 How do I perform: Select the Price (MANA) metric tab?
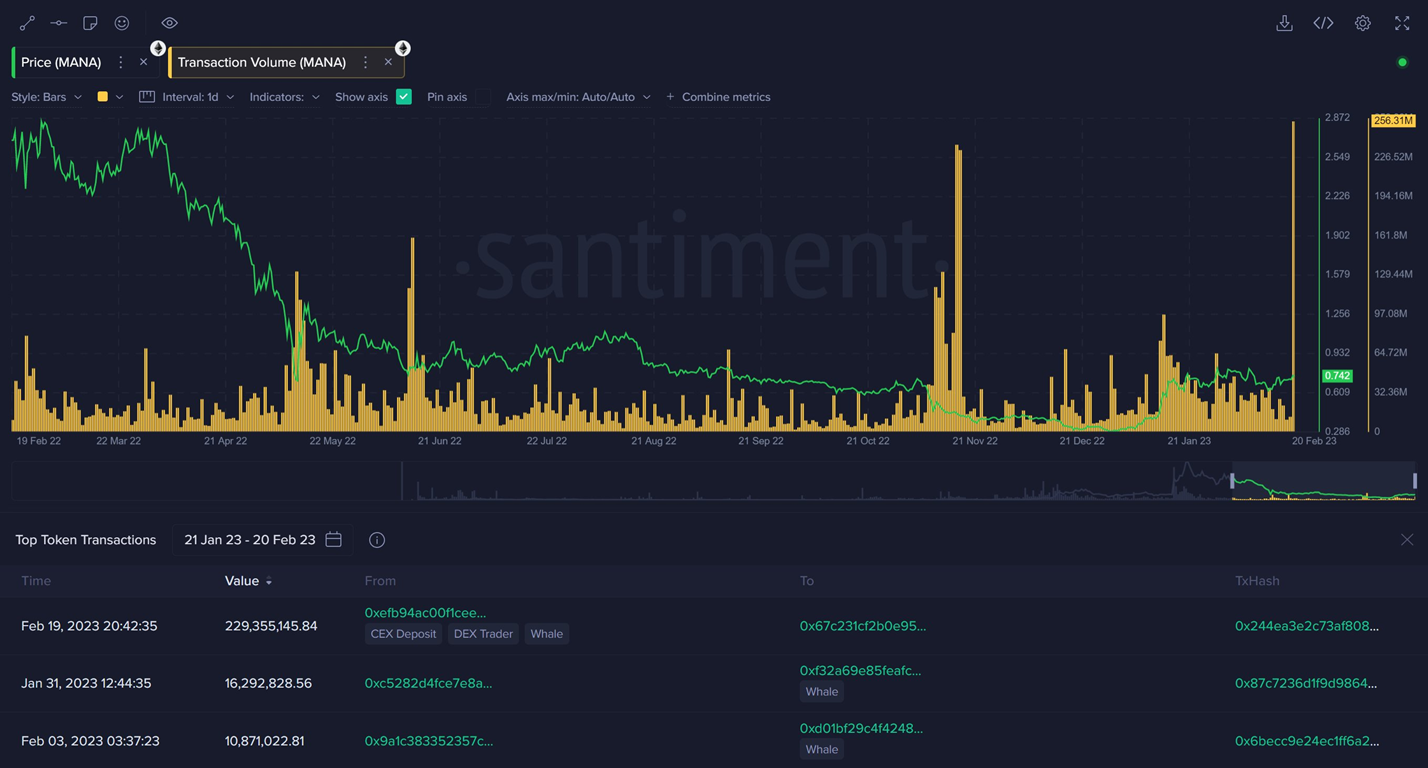tap(61, 62)
